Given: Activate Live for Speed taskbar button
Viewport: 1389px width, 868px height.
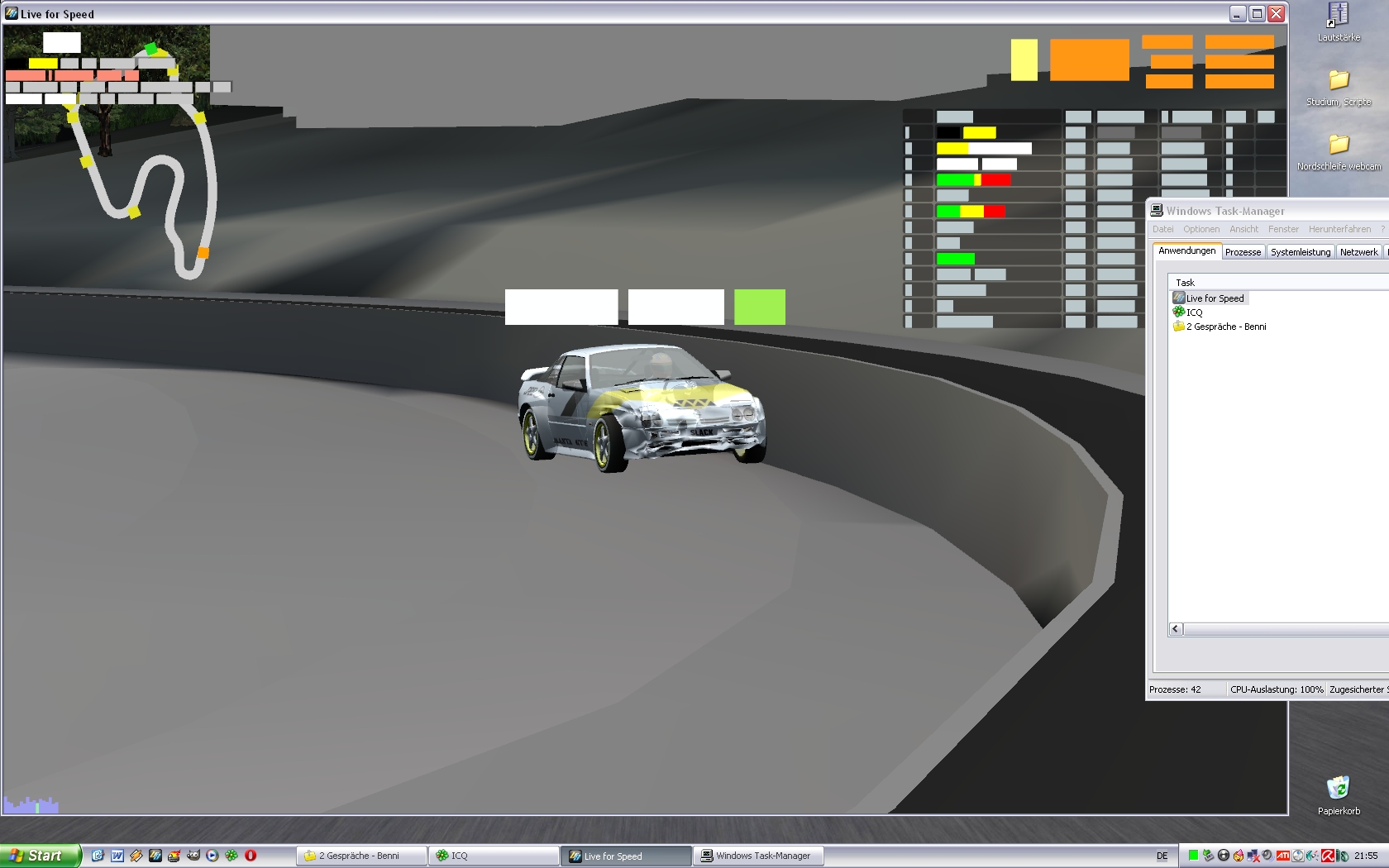Looking at the screenshot, I should click(626, 856).
